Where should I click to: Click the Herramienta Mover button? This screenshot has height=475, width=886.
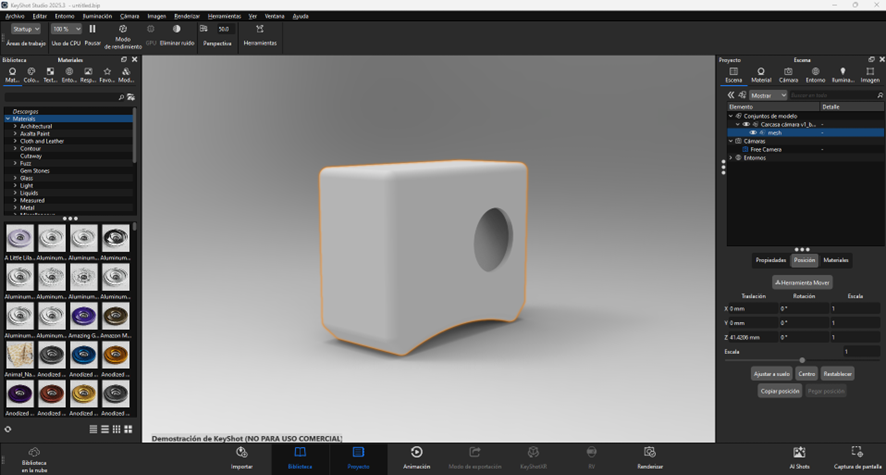[x=802, y=282]
